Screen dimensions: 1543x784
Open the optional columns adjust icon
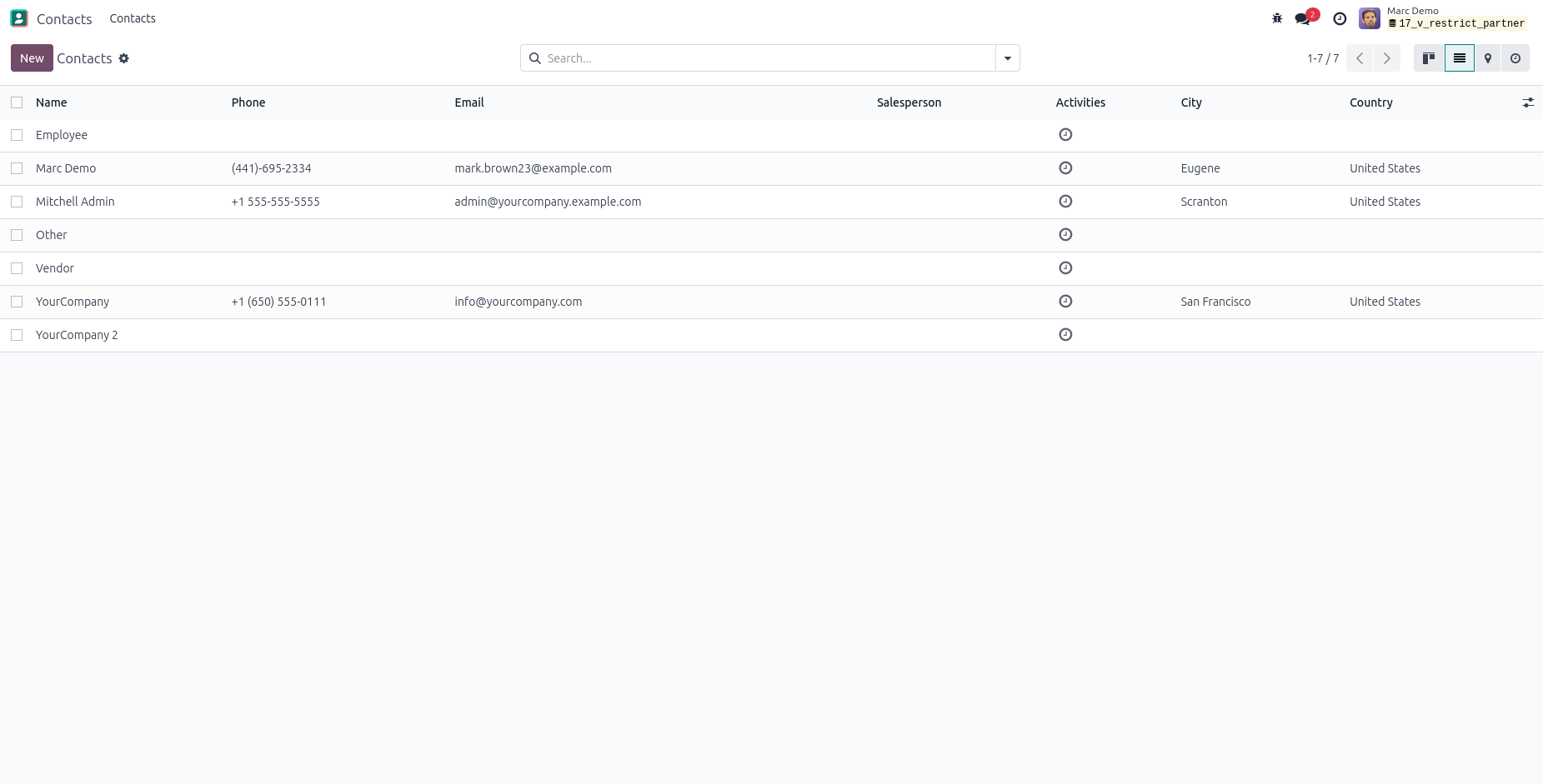coord(1528,102)
